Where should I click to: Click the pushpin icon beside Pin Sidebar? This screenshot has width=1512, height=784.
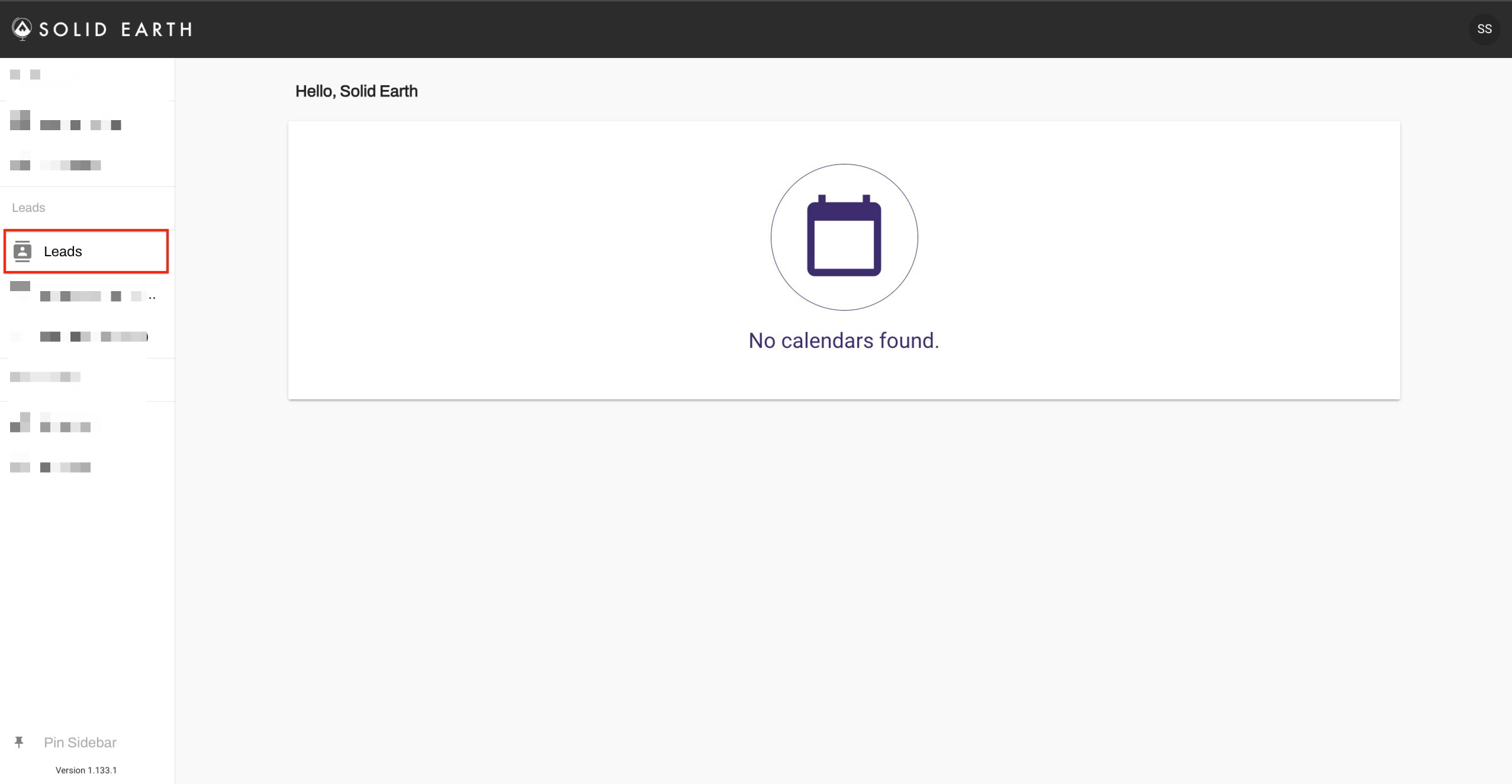pyautogui.click(x=19, y=742)
